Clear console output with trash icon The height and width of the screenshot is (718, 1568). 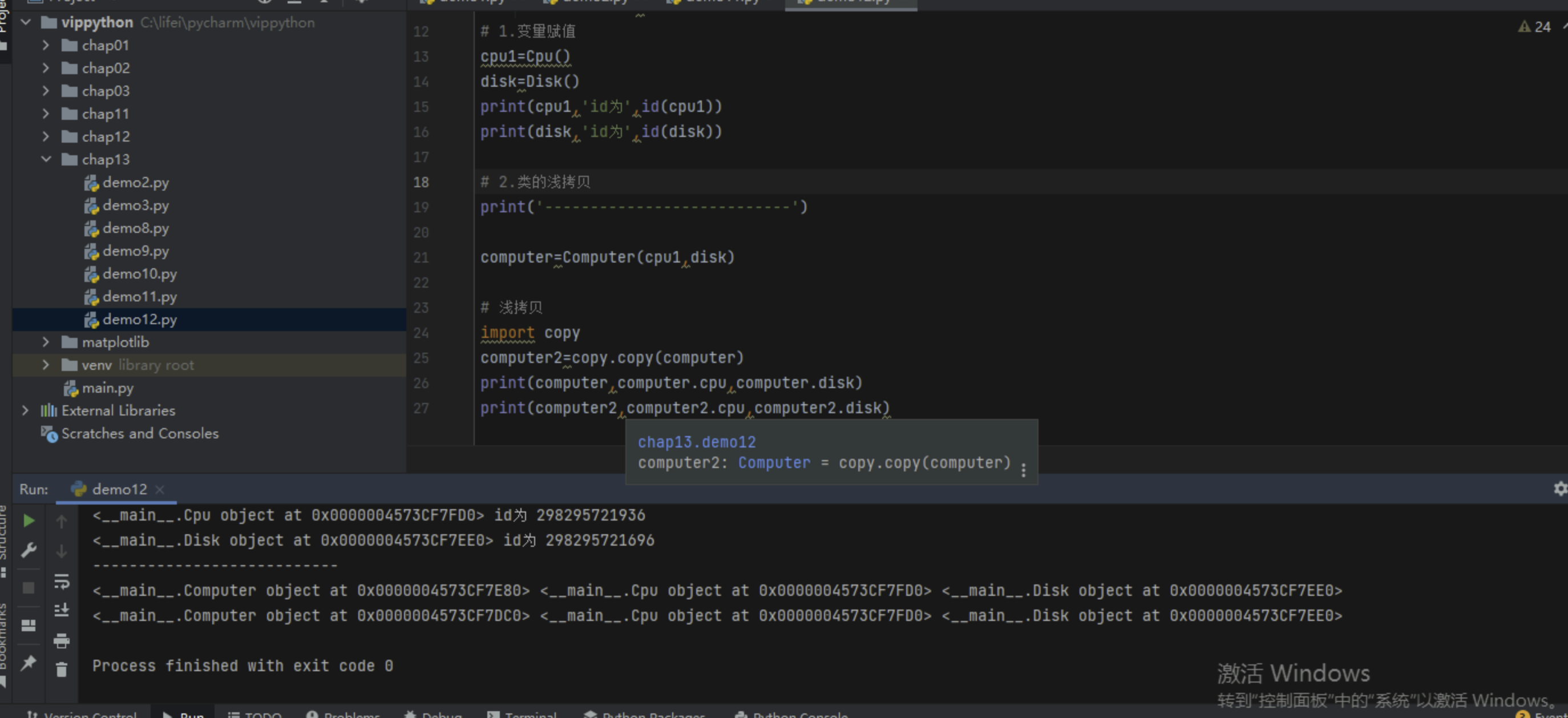tap(62, 669)
